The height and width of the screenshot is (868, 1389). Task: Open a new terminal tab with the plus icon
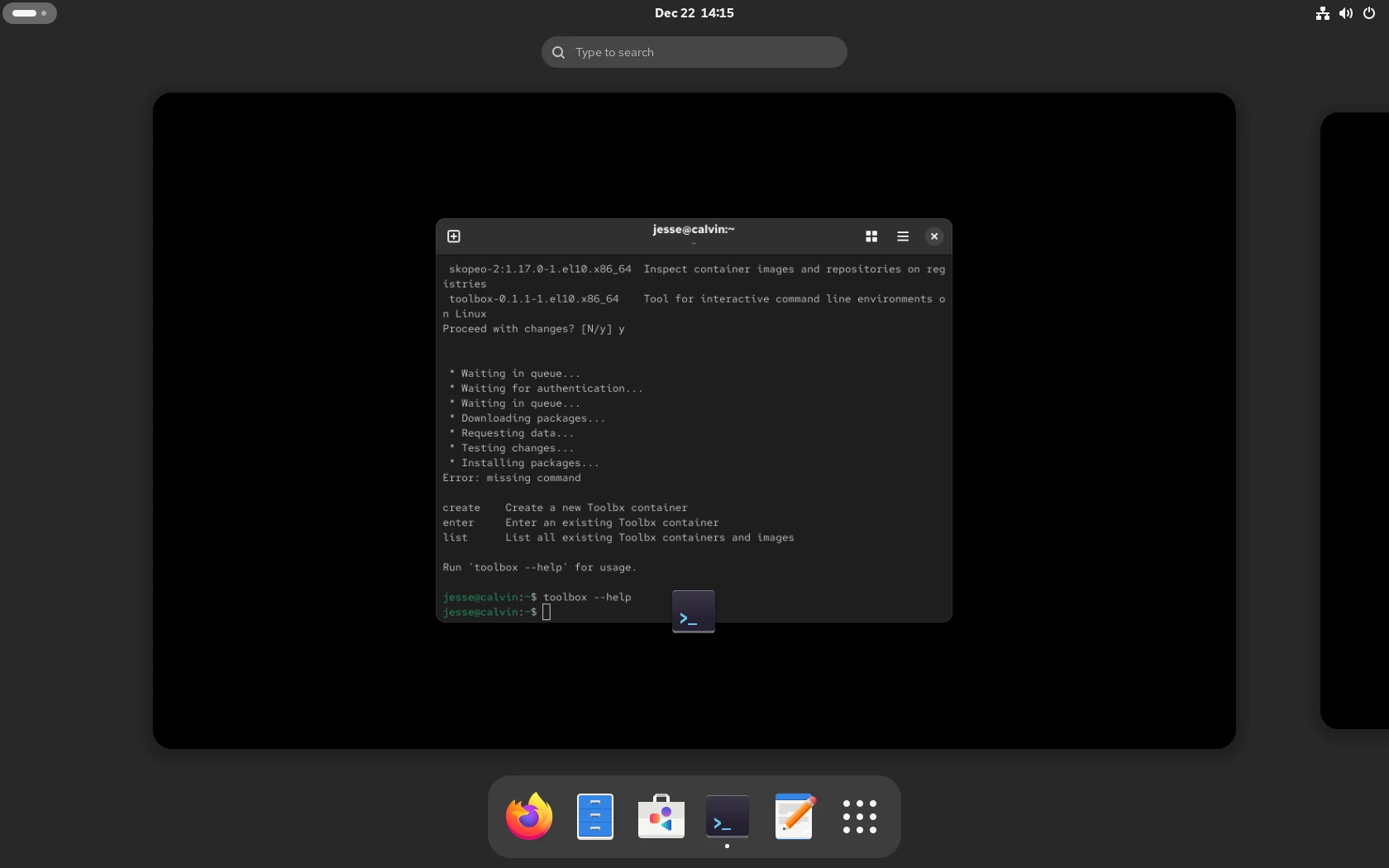[454, 236]
